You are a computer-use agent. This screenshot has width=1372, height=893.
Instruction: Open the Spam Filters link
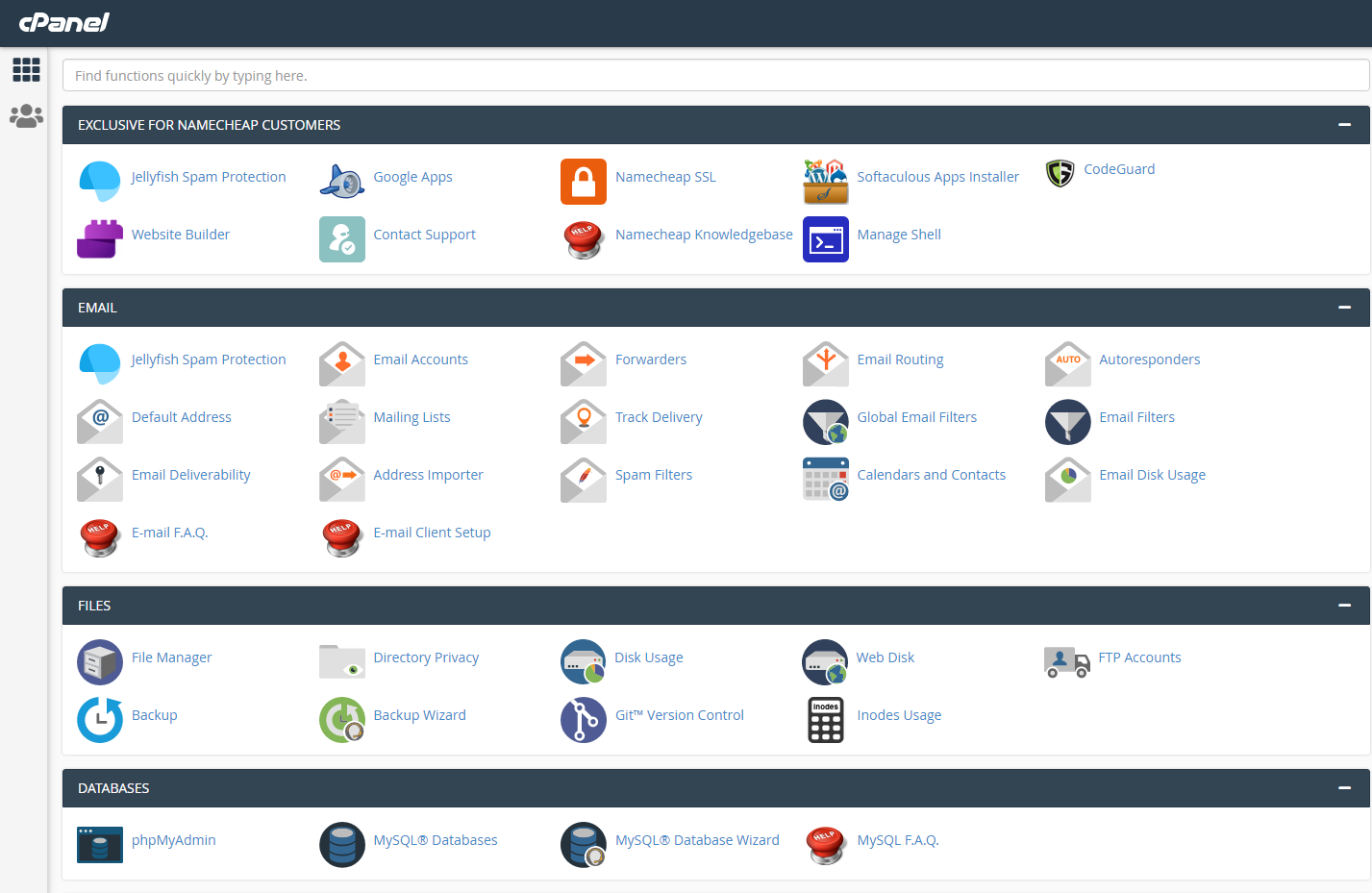pyautogui.click(x=654, y=475)
